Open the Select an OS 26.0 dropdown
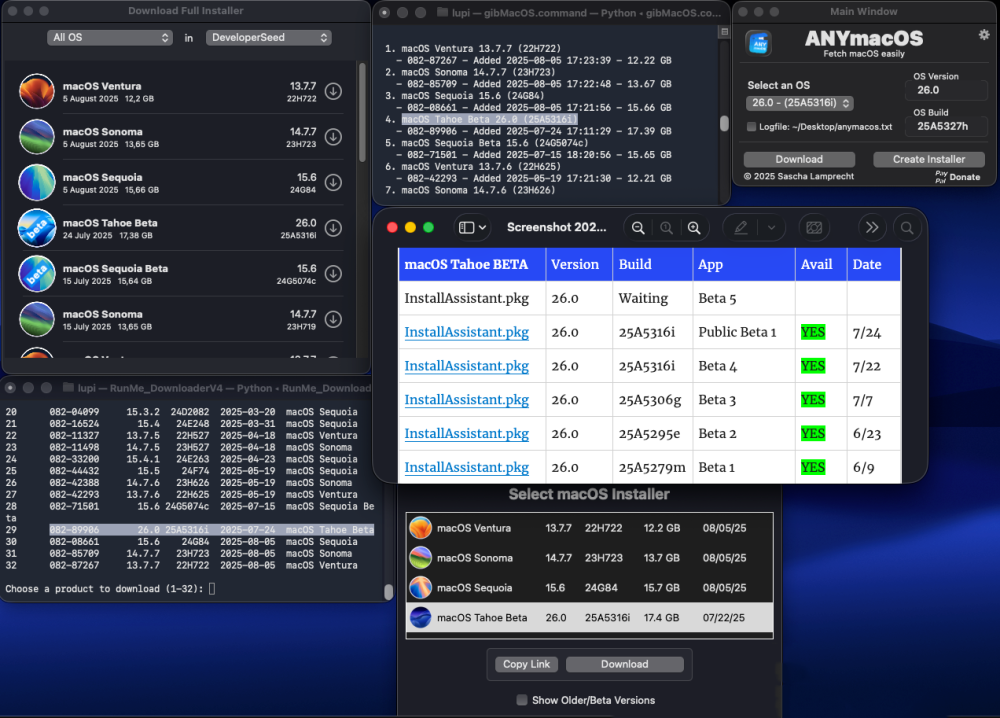This screenshot has width=1000, height=718. tap(800, 103)
